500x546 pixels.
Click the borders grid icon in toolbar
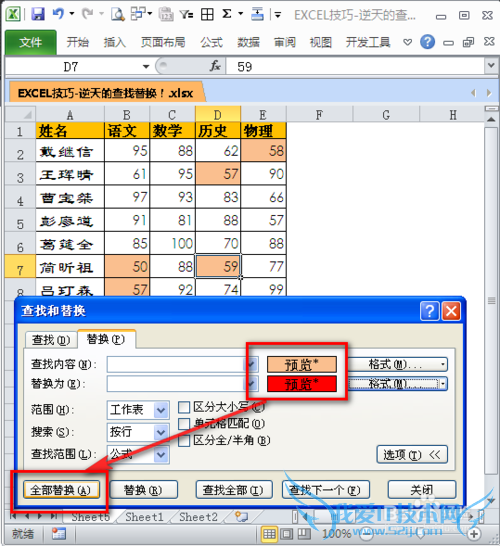click(x=207, y=14)
